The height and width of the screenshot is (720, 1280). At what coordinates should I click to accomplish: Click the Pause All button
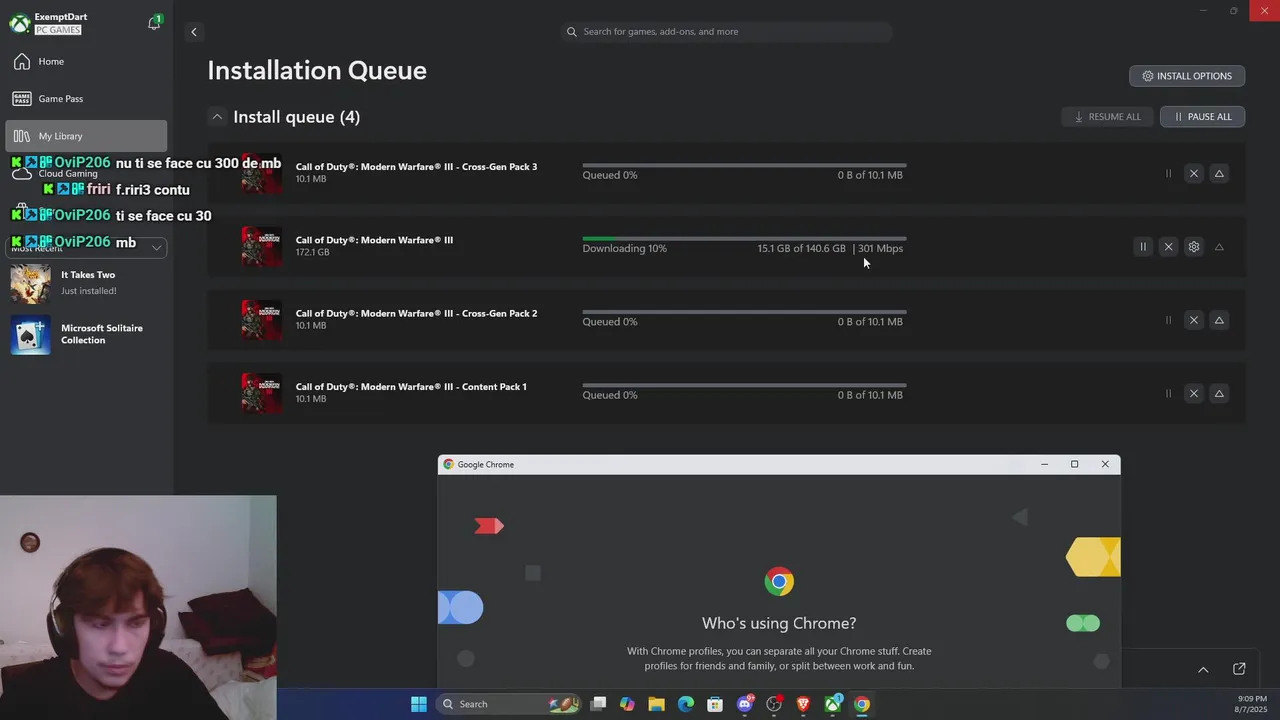pyautogui.click(x=1202, y=117)
